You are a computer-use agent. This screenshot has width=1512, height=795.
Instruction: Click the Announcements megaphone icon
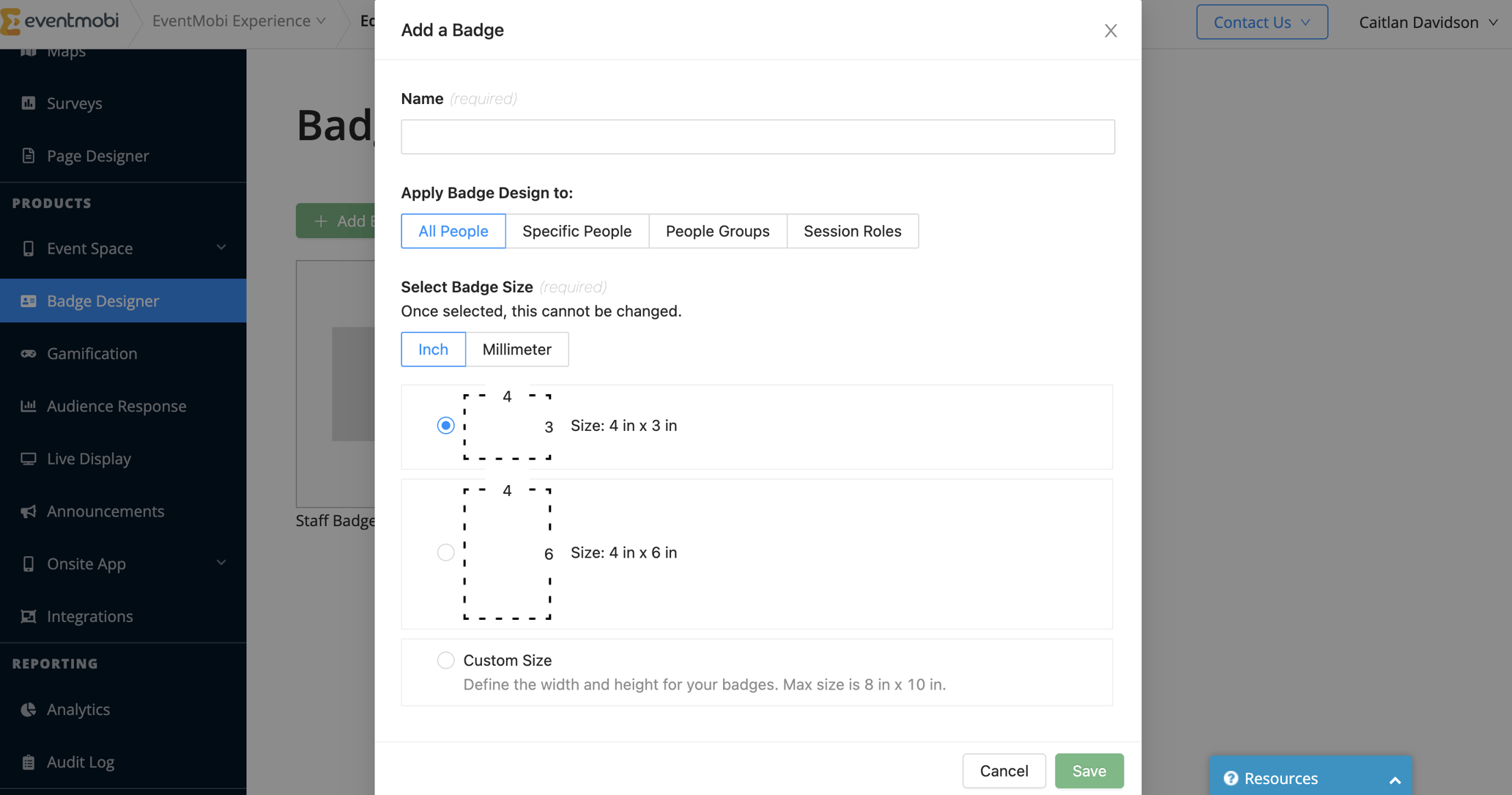(29, 511)
